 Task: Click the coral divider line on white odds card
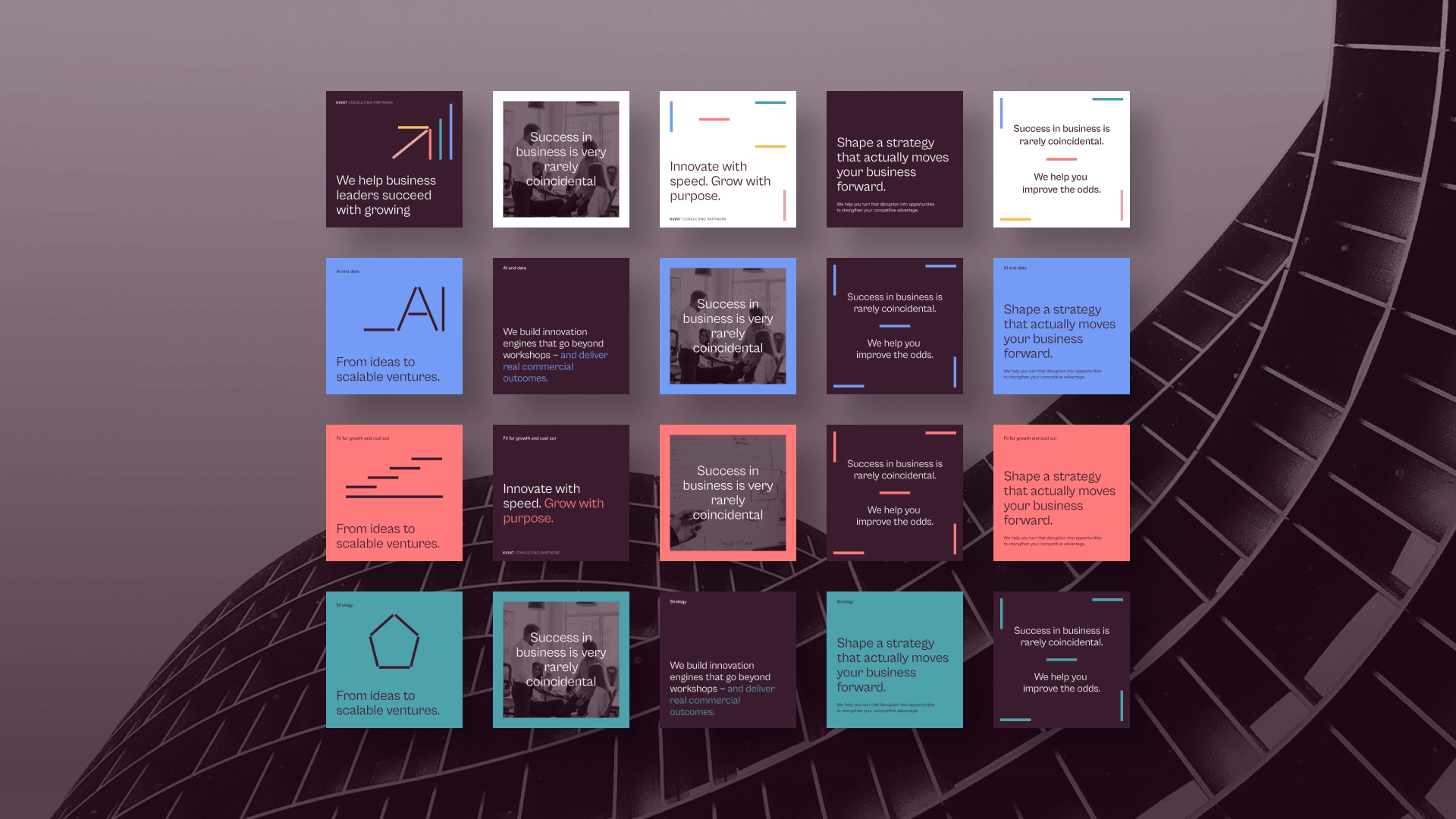tap(1061, 159)
